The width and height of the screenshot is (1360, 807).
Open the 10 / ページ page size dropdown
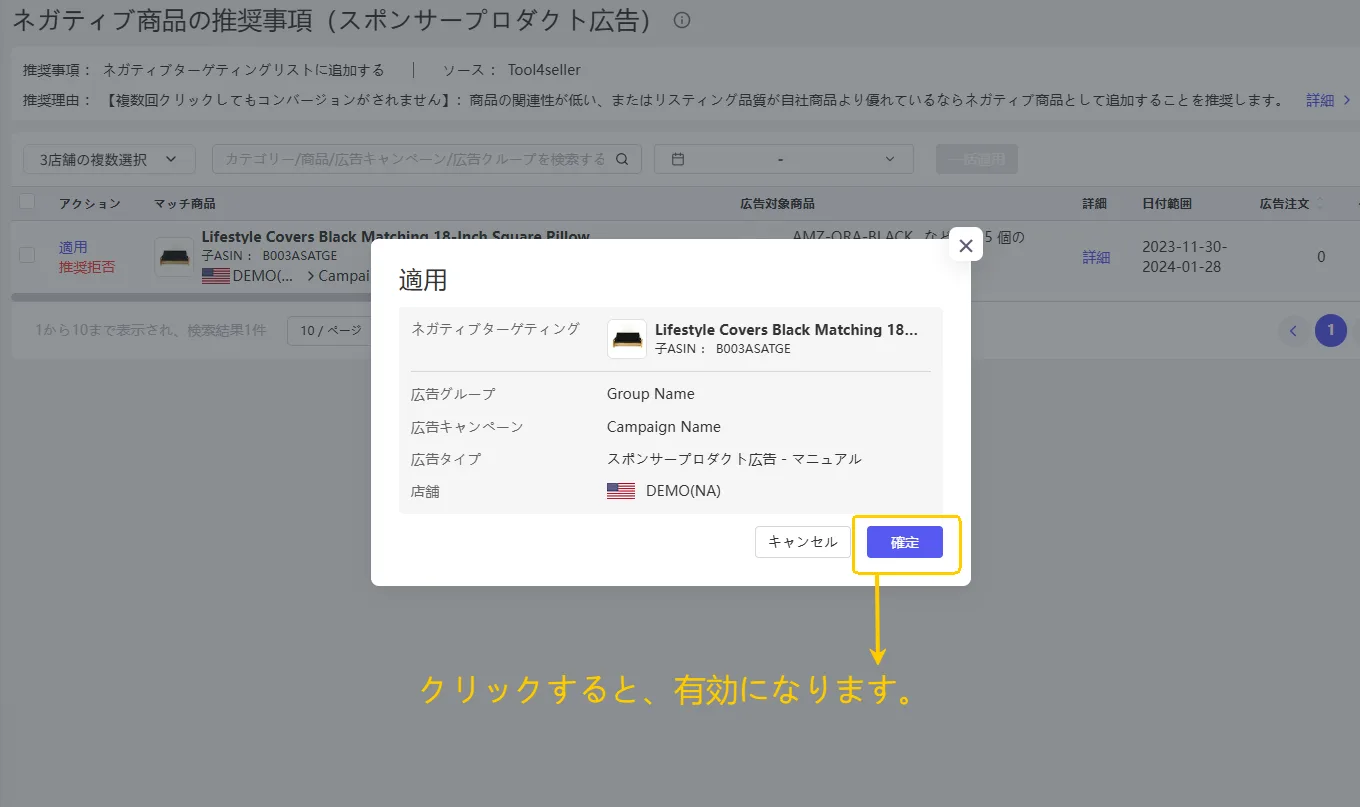click(x=331, y=330)
